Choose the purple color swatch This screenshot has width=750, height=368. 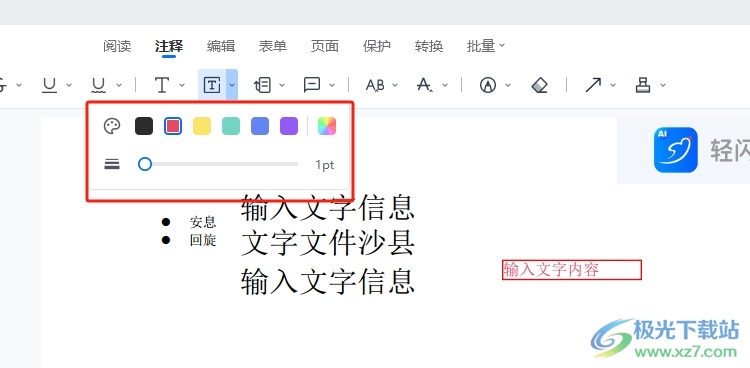click(289, 126)
